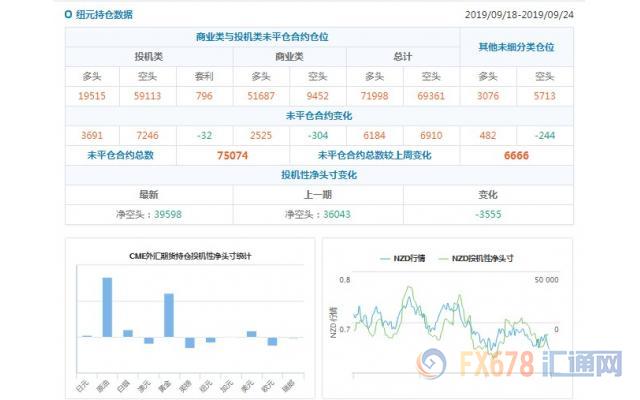The height and width of the screenshot is (400, 640).
Task: Select the value 3076
Action: [x=488, y=96]
